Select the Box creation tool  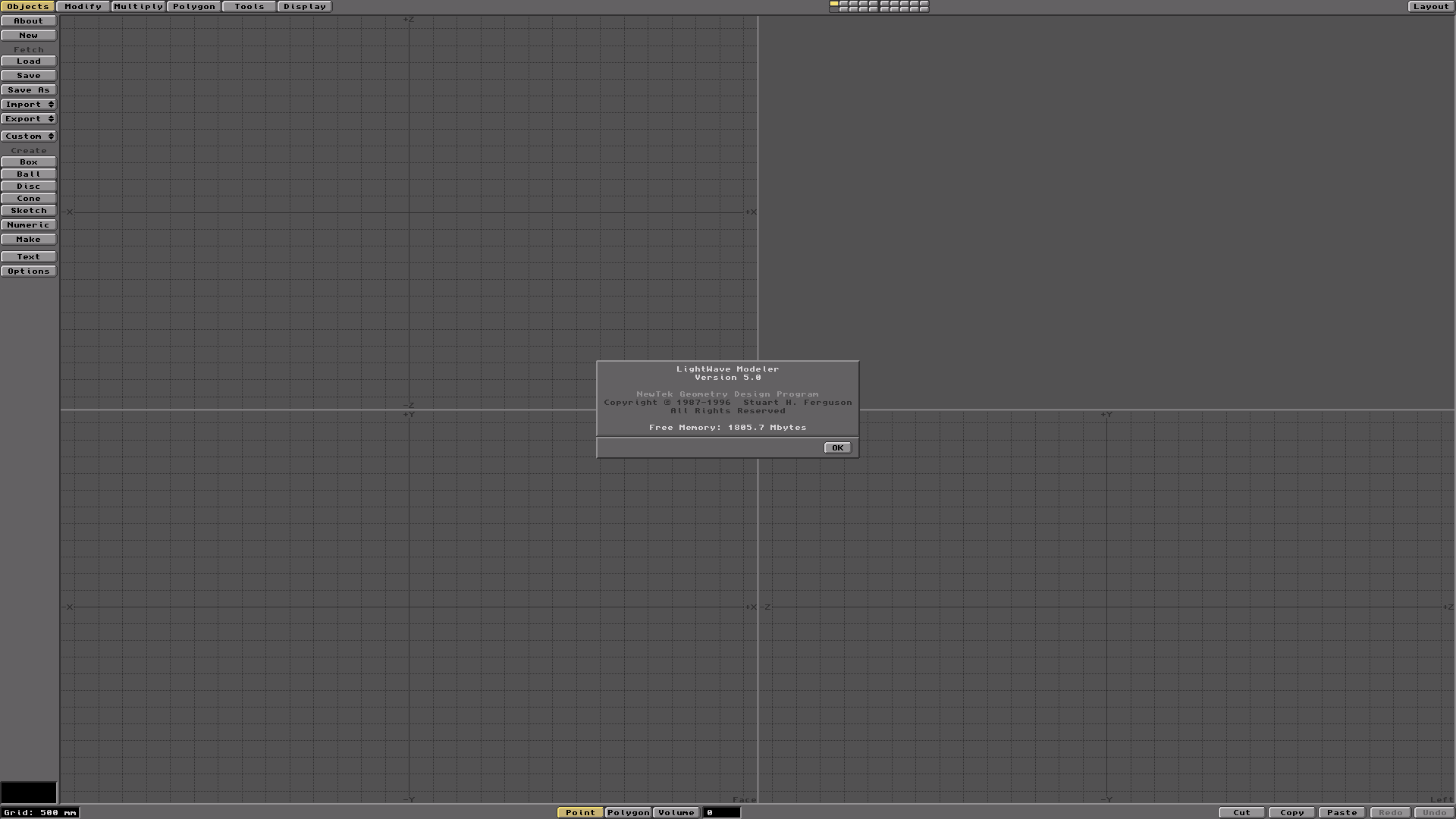click(28, 162)
